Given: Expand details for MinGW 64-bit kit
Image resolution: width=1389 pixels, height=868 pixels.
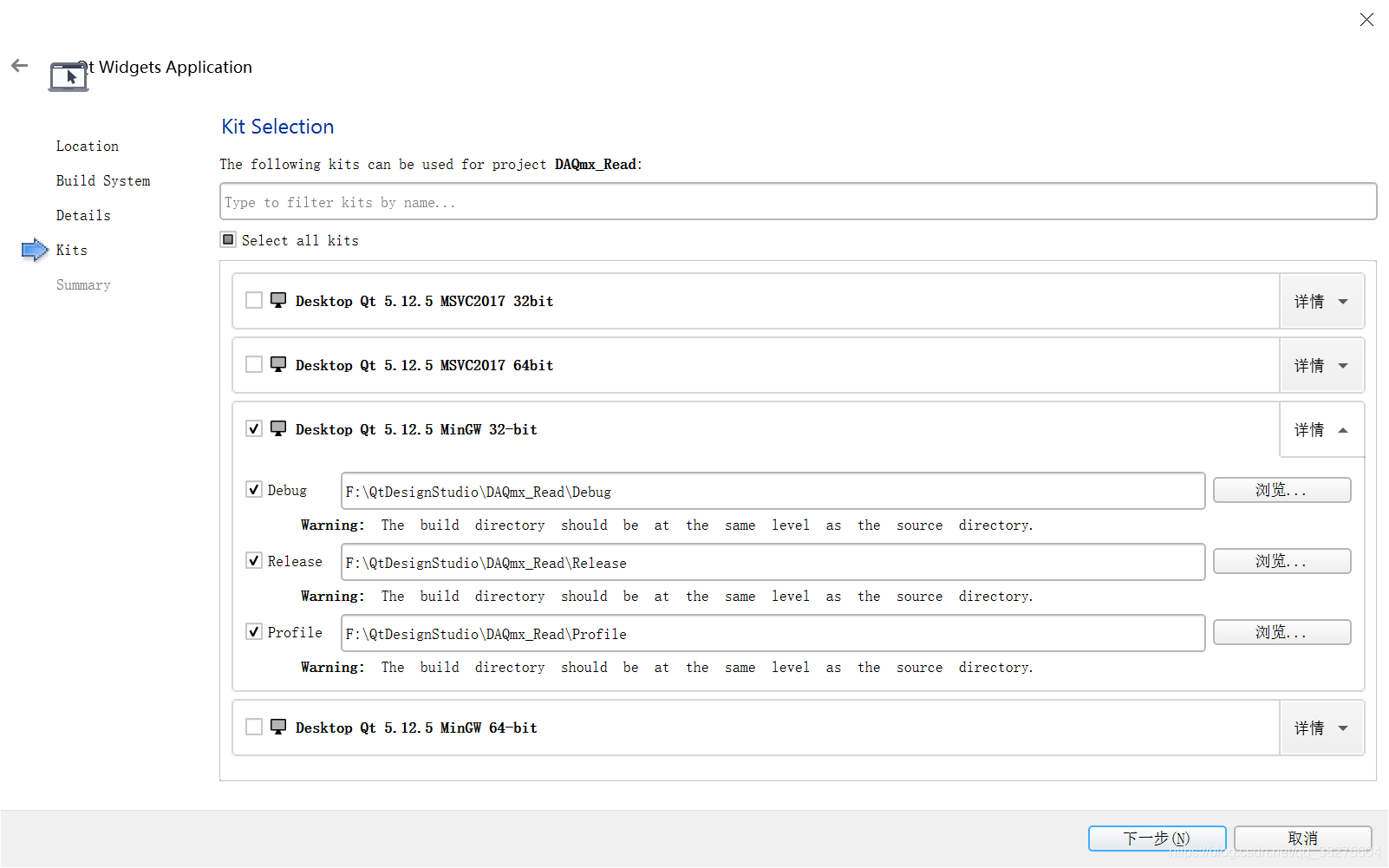Looking at the screenshot, I should coord(1321,728).
